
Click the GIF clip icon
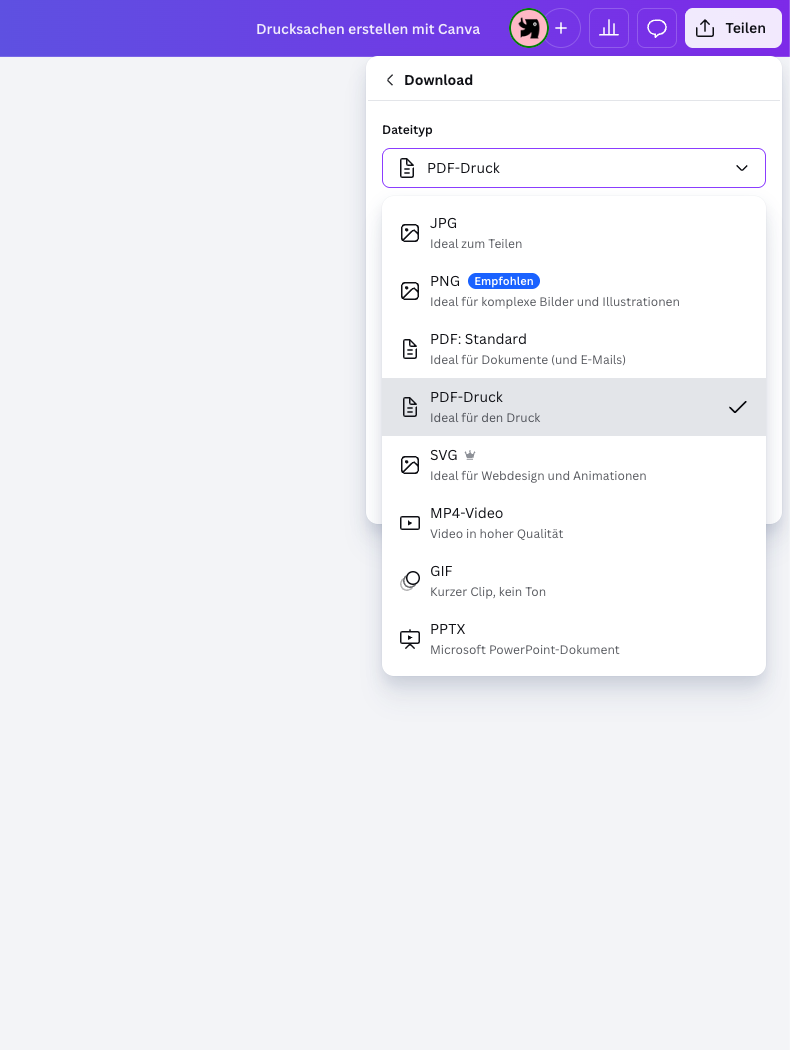pyautogui.click(x=410, y=580)
